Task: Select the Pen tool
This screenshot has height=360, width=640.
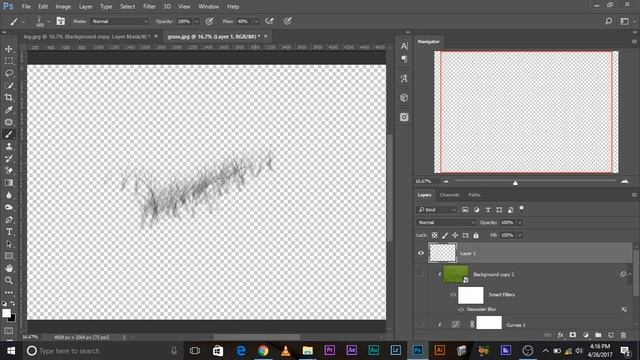Action: tap(9, 220)
